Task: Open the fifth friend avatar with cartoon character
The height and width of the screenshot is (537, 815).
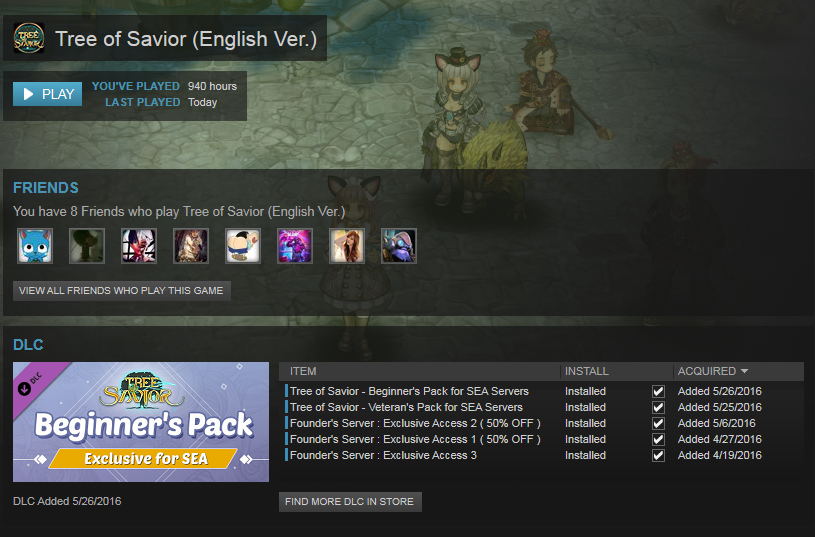Action: pos(243,246)
